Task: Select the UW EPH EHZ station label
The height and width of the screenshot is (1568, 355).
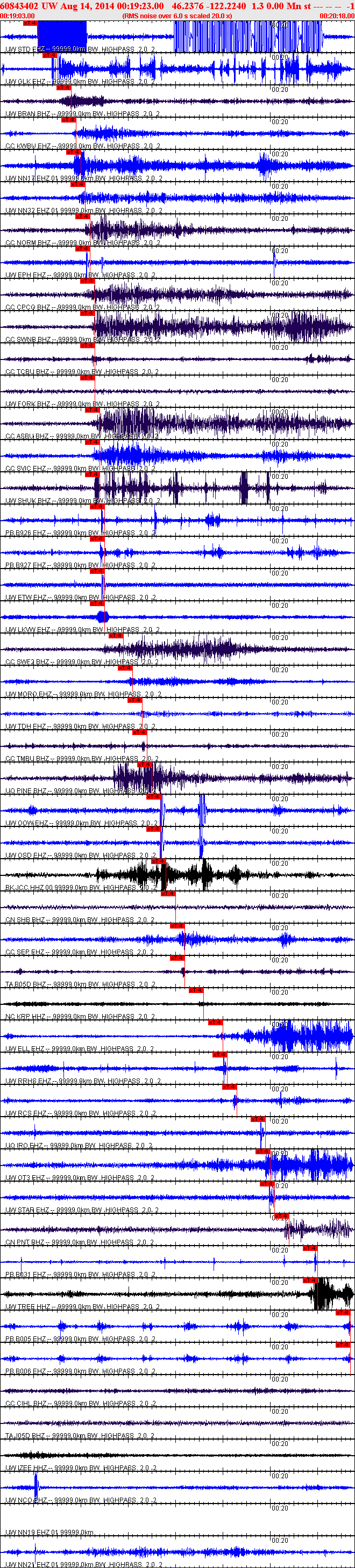Action: [80, 275]
